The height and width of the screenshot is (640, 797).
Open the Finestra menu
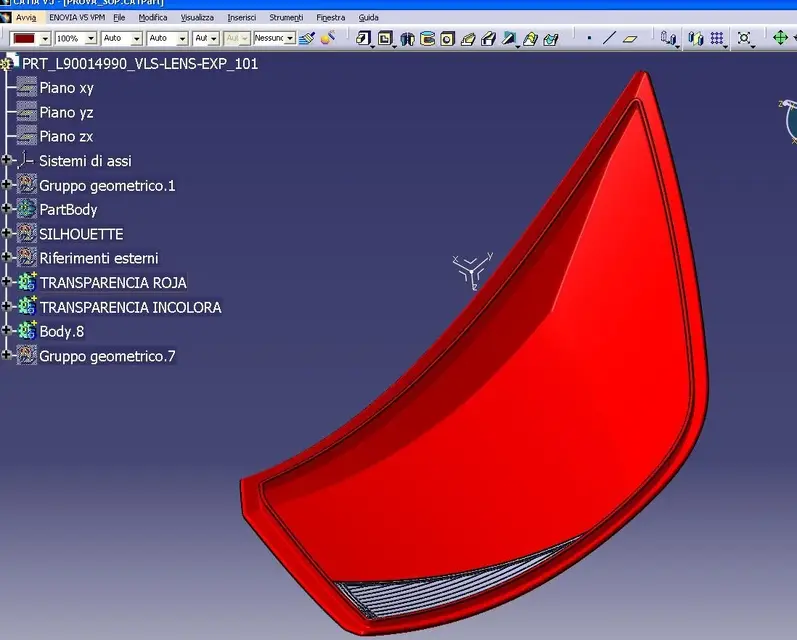(331, 17)
